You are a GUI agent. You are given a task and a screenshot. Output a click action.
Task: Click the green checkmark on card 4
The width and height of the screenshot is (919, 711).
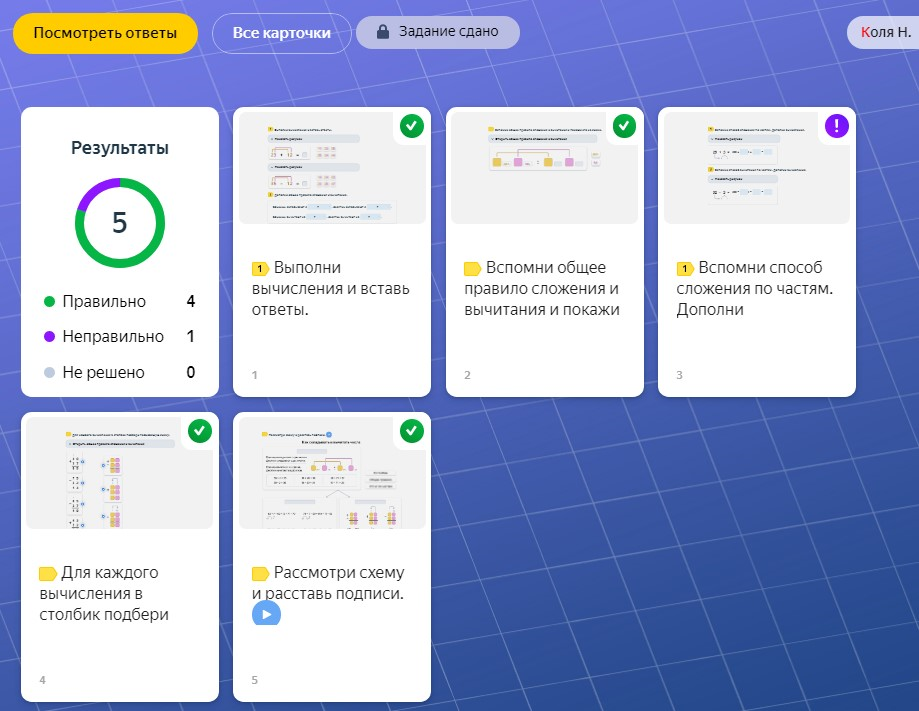[199, 431]
